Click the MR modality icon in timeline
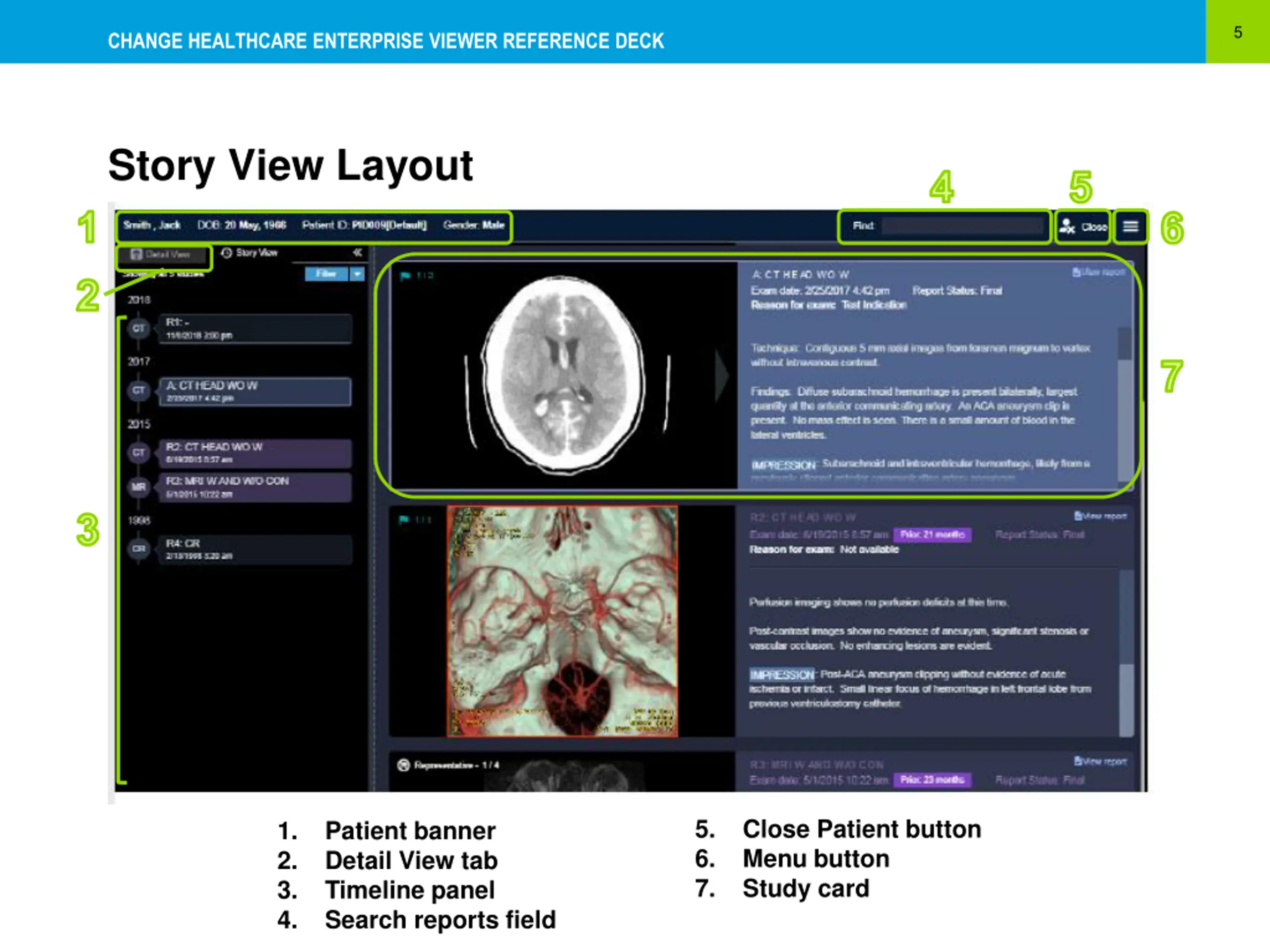 click(138, 487)
